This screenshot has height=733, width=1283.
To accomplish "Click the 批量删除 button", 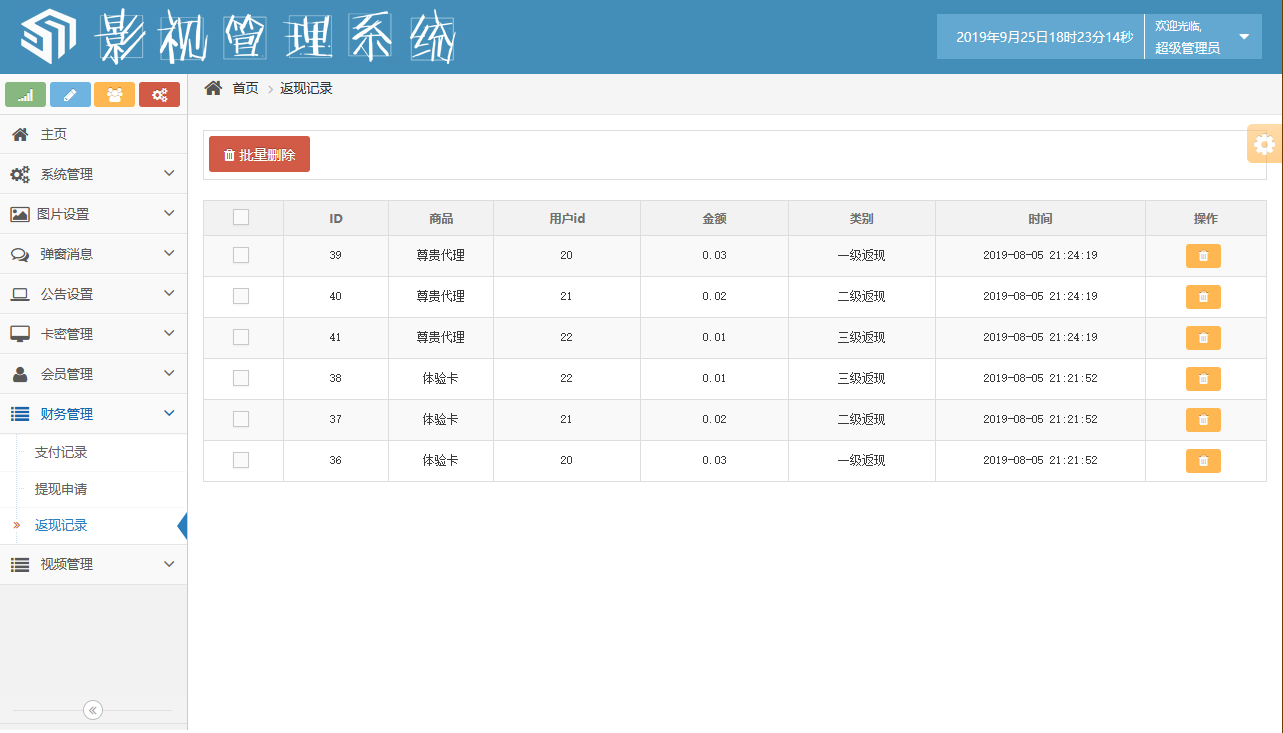I will [x=259, y=154].
